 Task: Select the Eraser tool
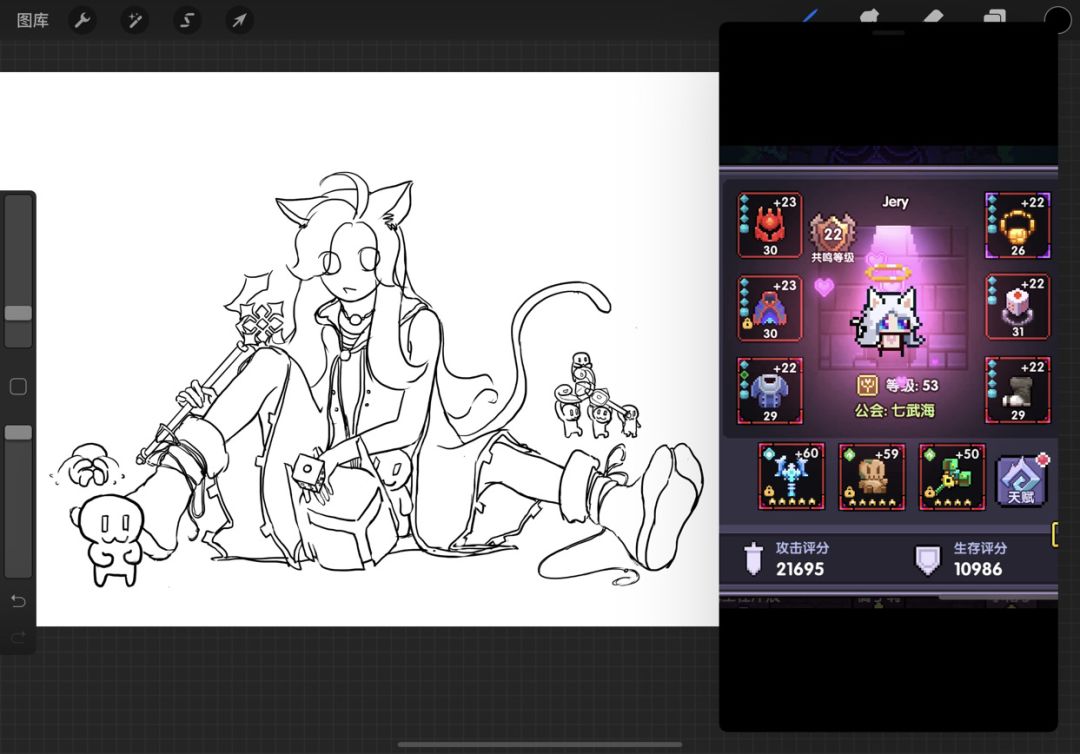931,17
